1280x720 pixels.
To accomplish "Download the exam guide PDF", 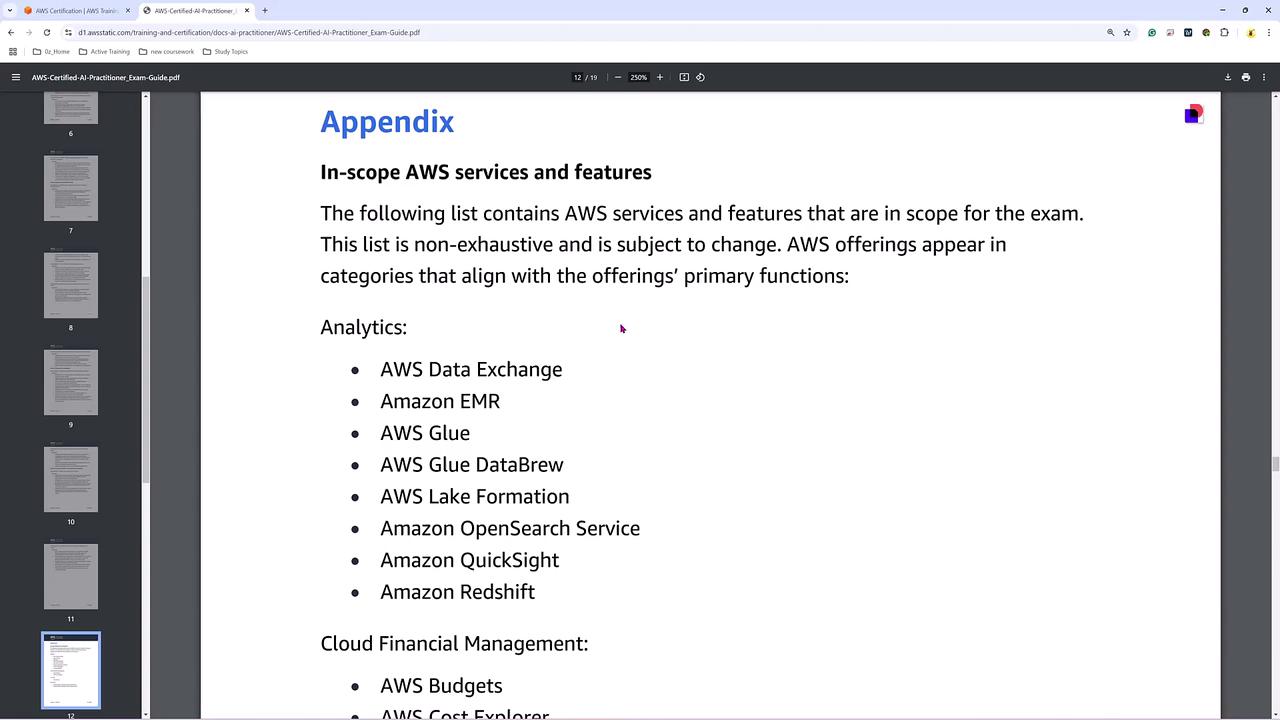I will coord(1228,77).
